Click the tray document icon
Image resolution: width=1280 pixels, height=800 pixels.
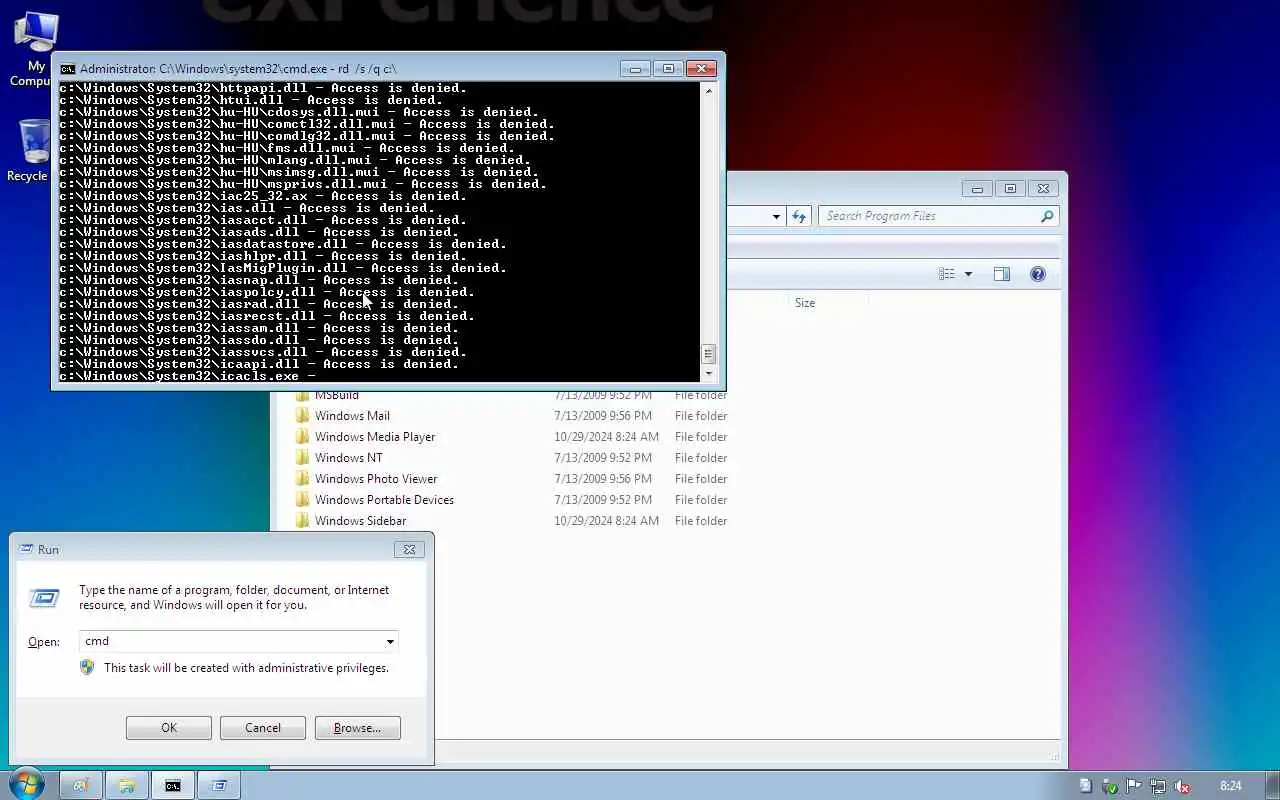click(1085, 786)
